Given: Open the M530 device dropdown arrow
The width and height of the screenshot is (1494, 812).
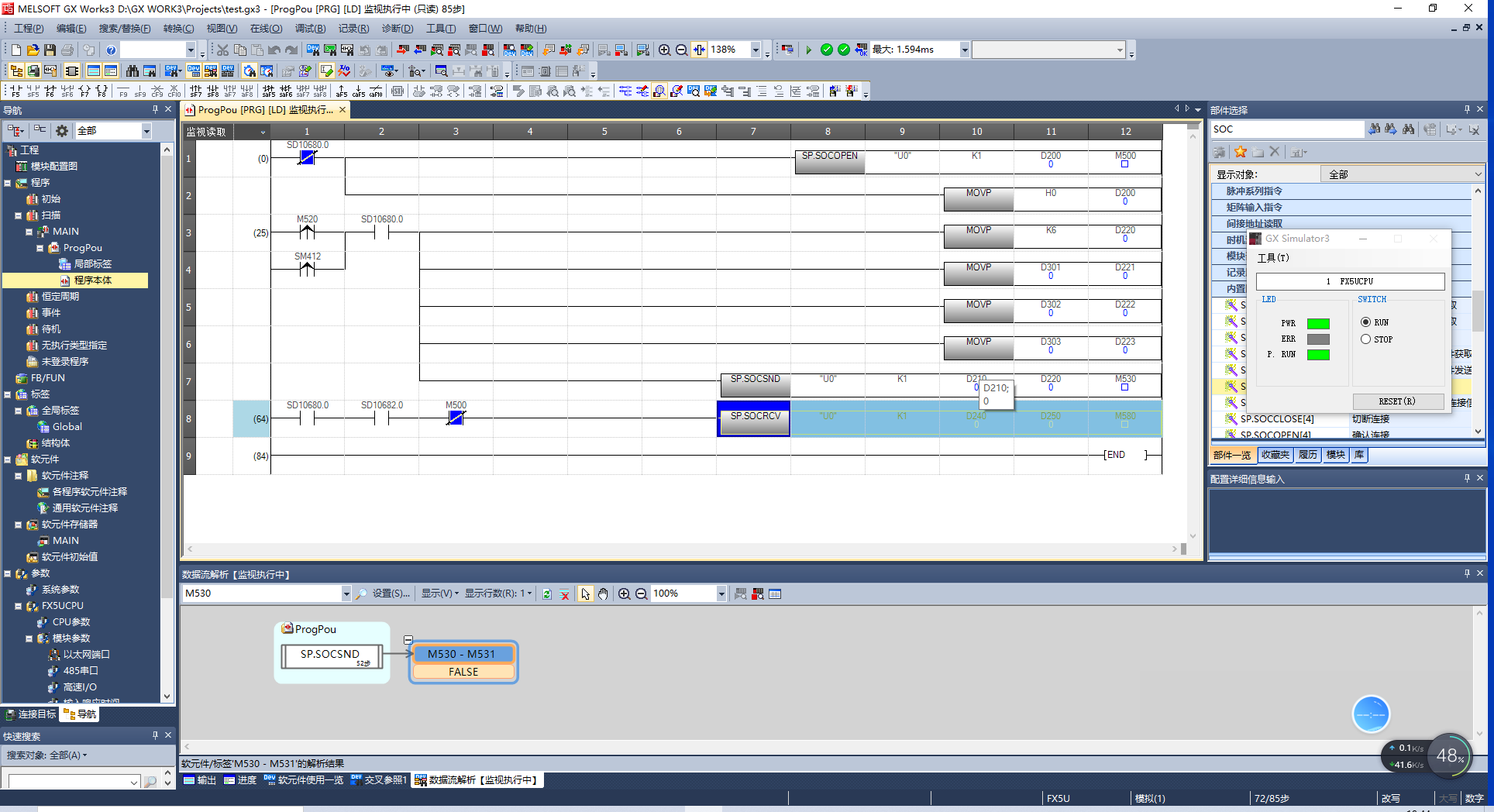Looking at the screenshot, I should point(346,594).
